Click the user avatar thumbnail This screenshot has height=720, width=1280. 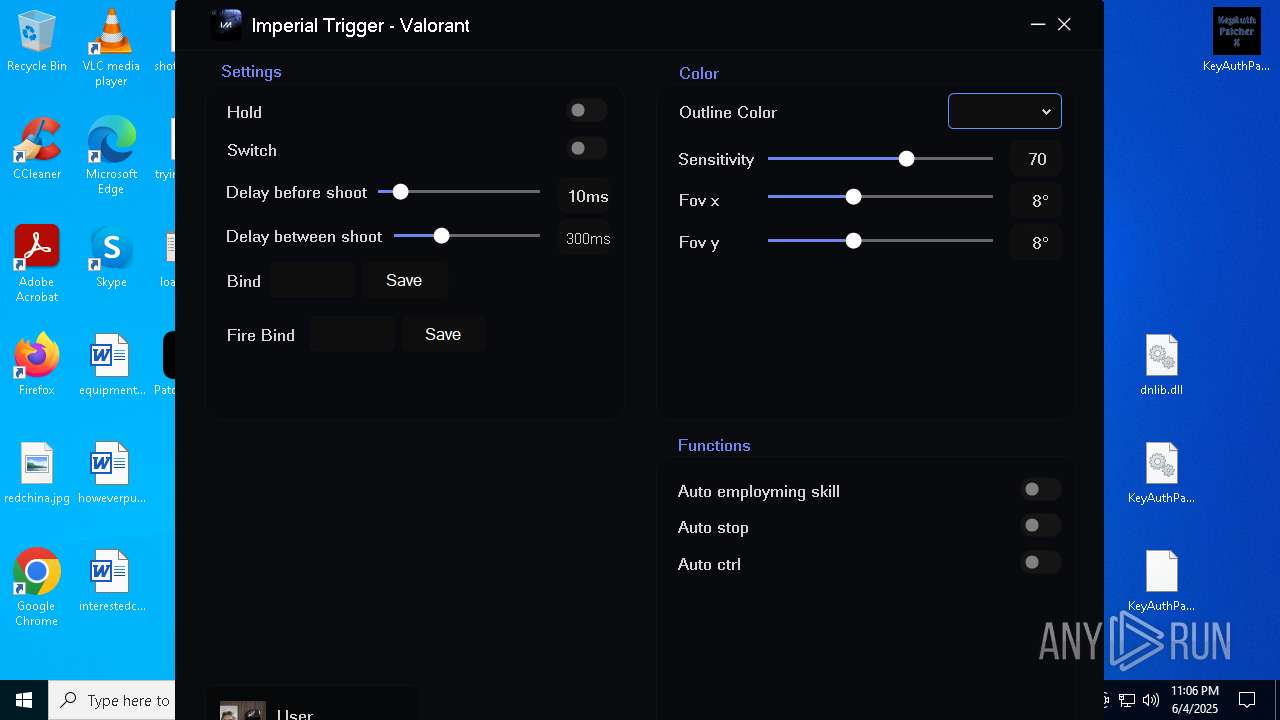click(x=243, y=711)
